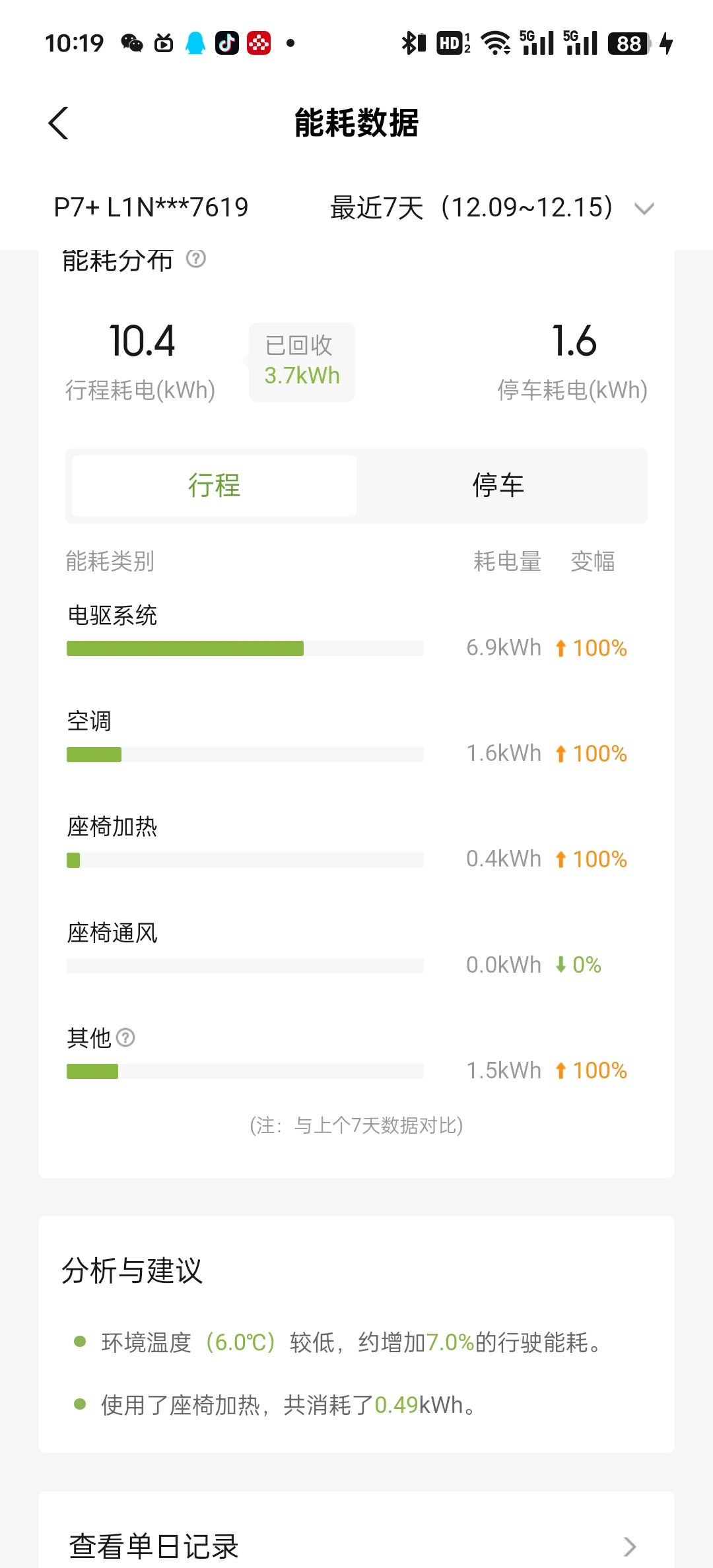This screenshot has width=713, height=1568.
Task: Tap the battery level indicator
Action: pos(630,44)
